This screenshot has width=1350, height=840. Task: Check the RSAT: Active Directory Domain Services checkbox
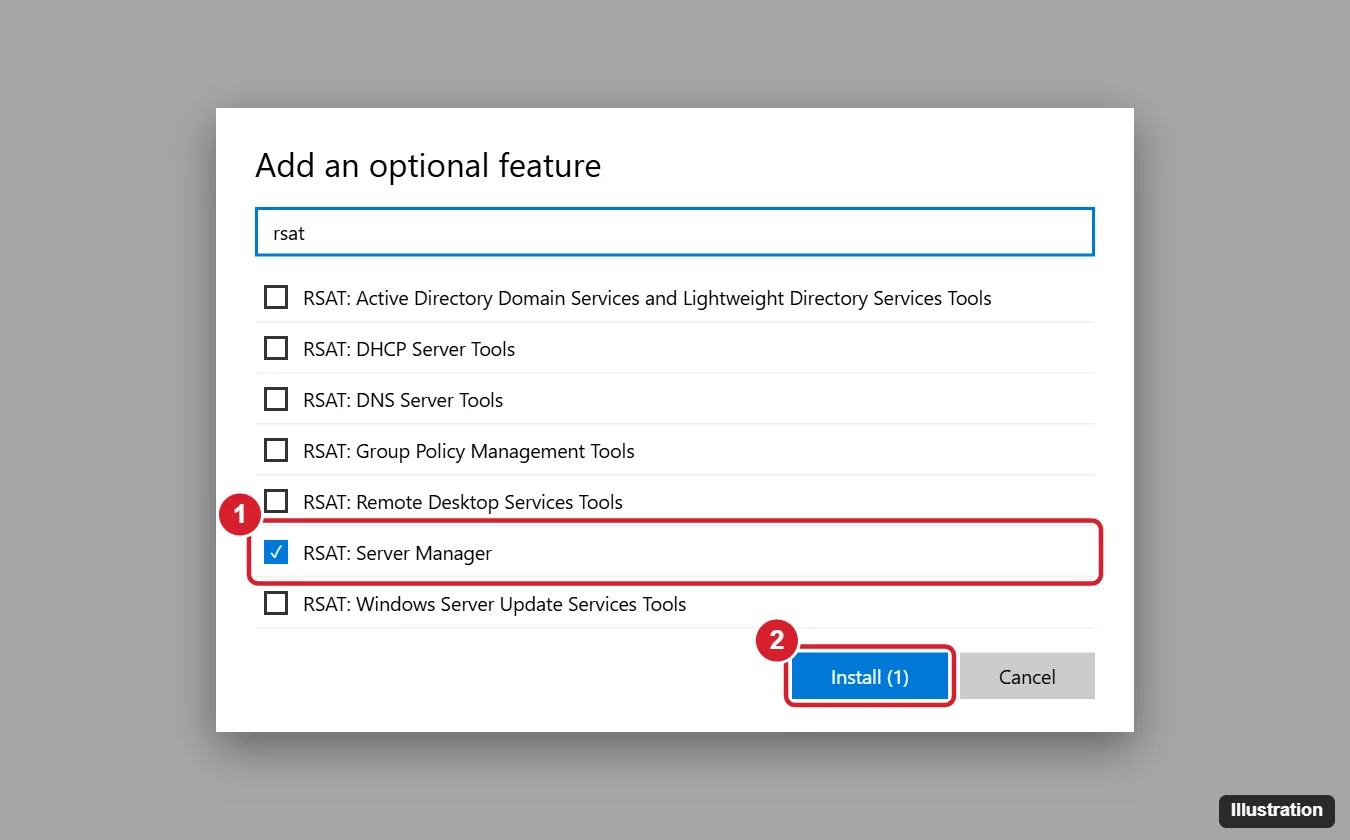[x=276, y=297]
